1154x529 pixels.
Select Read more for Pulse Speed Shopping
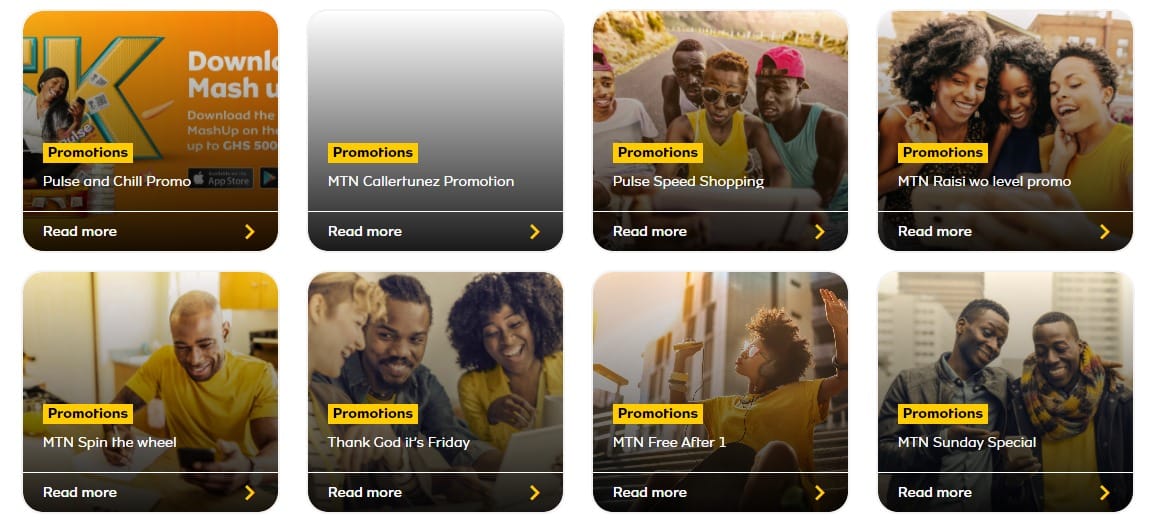pos(649,231)
